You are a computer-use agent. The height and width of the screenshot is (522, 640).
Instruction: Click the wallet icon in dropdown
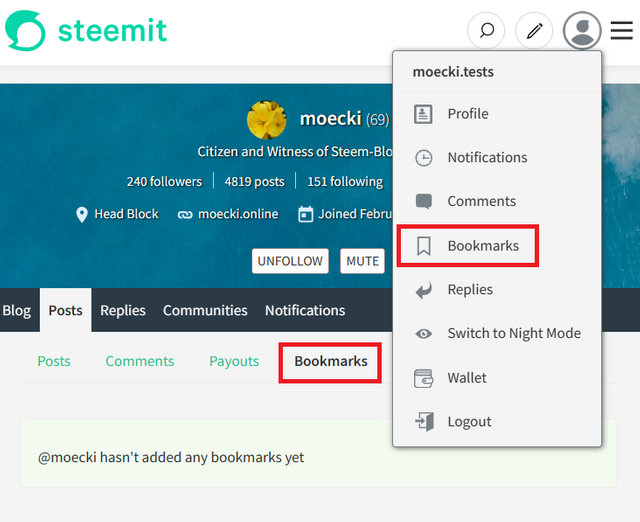(424, 378)
